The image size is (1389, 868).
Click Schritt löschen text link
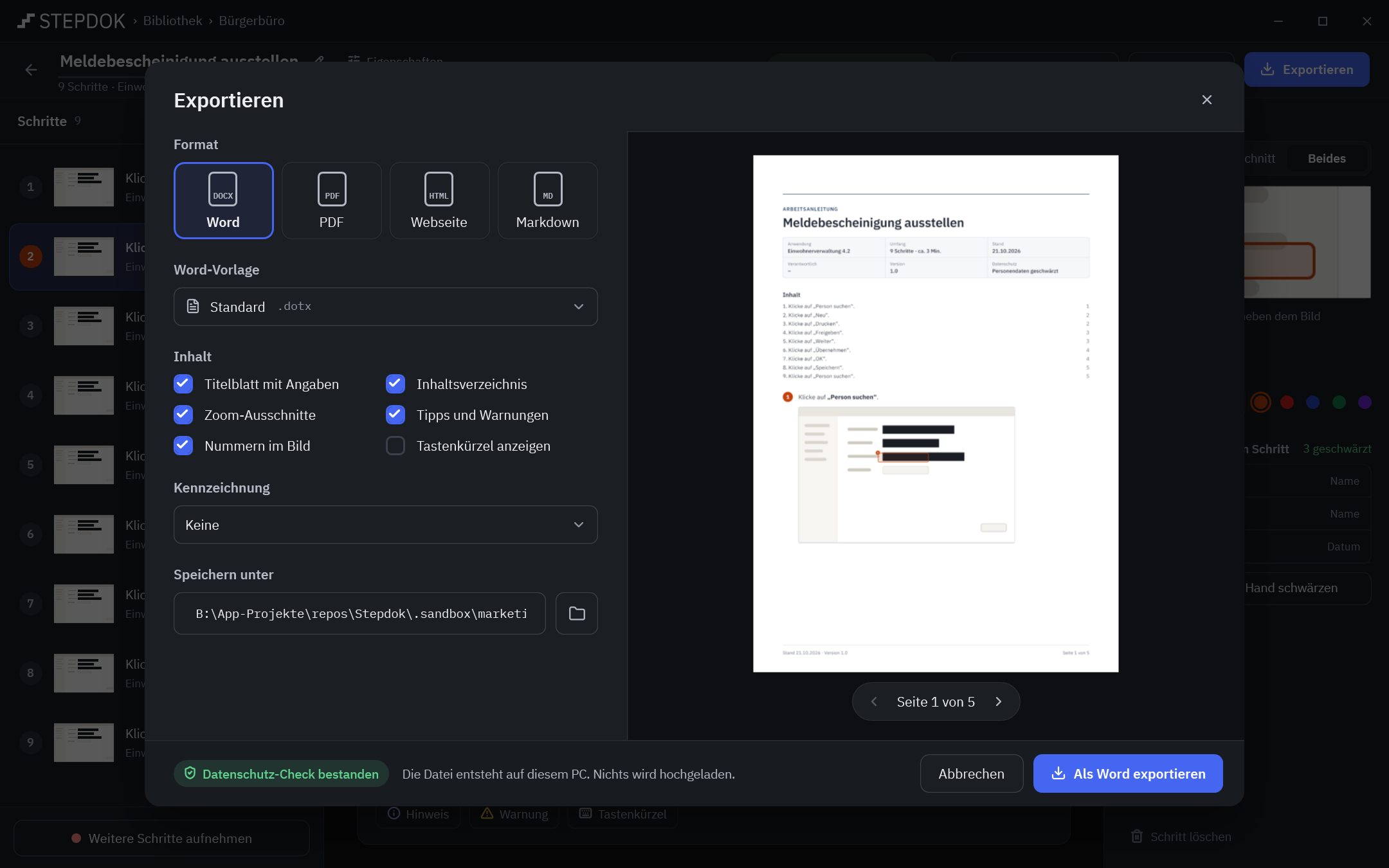point(1190,836)
